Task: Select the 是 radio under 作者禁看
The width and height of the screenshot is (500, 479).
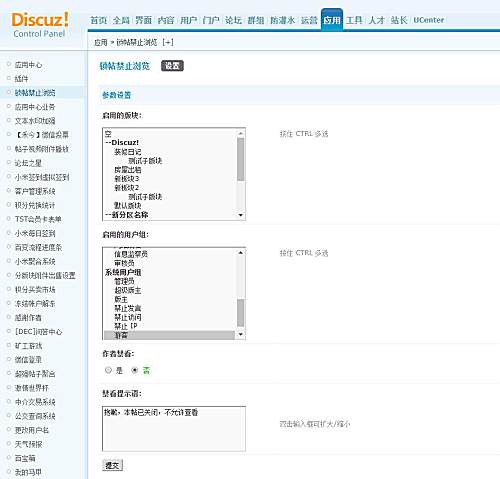Action: (x=108, y=370)
